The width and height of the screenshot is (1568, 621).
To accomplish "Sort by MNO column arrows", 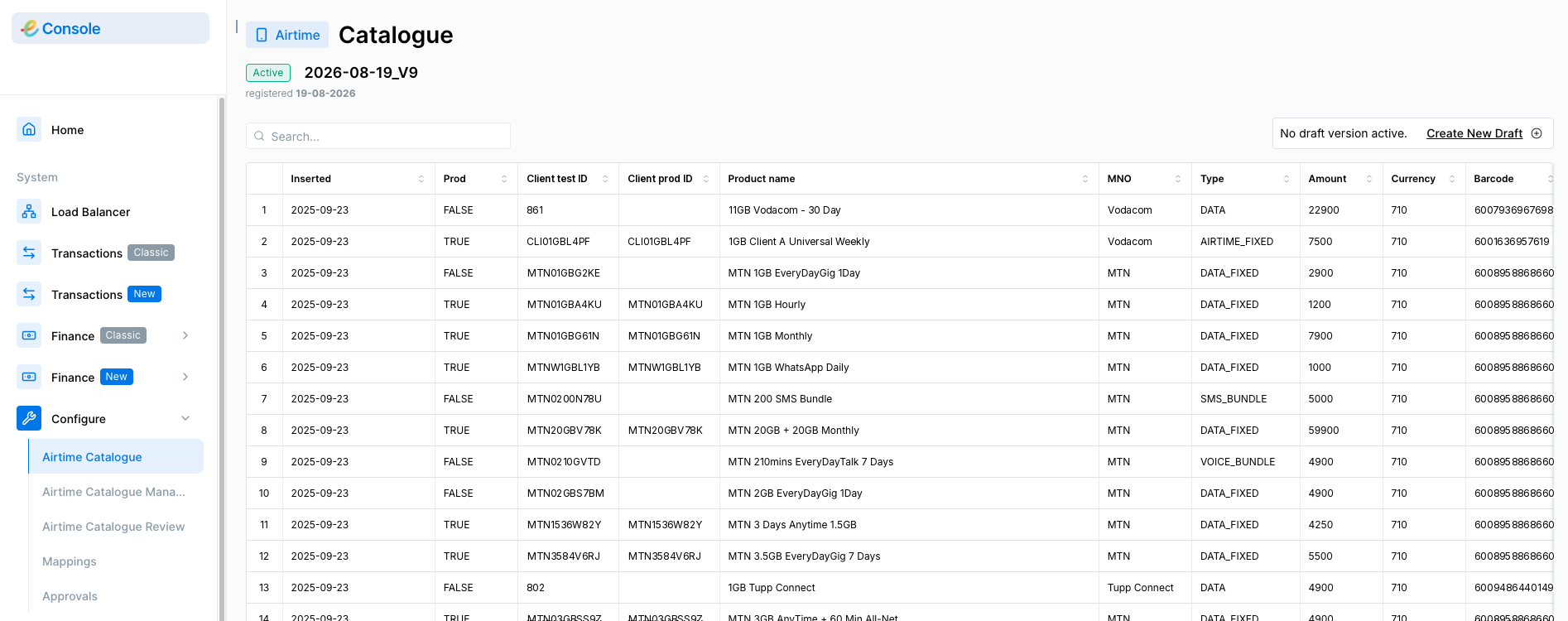I will pyautogui.click(x=1178, y=179).
